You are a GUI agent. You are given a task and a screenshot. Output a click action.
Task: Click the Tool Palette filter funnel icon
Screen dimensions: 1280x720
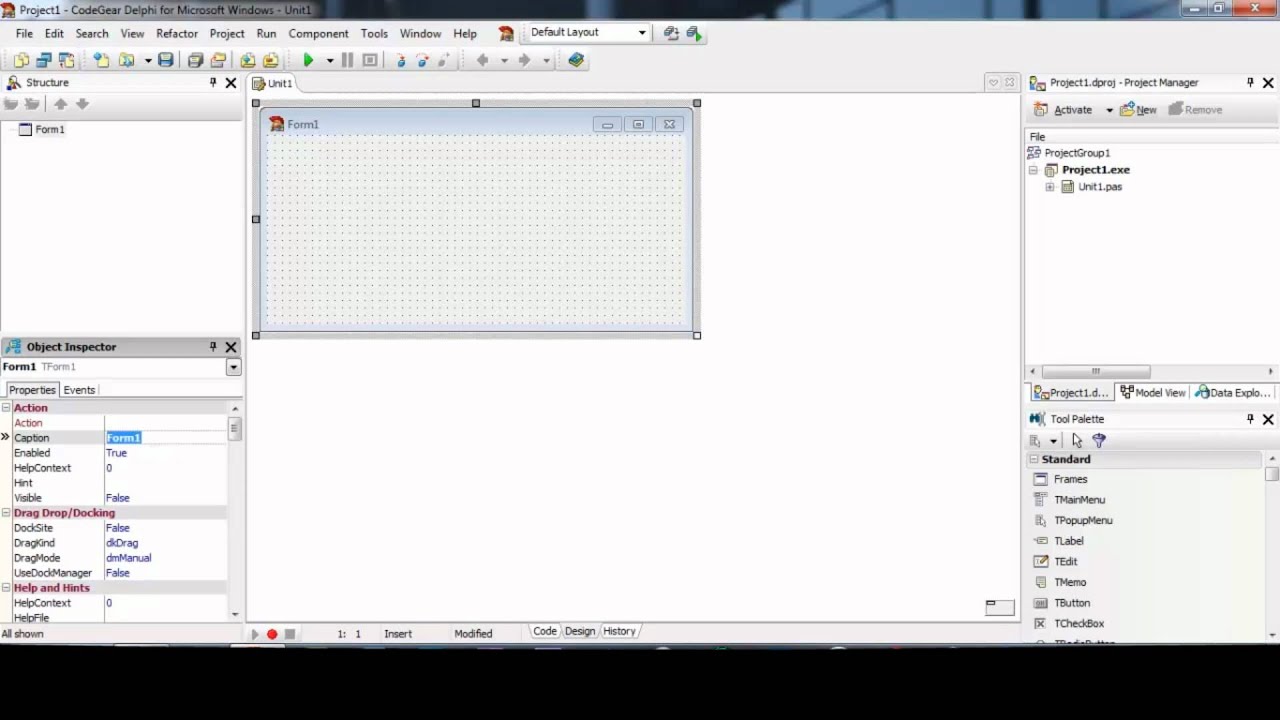click(x=1099, y=440)
